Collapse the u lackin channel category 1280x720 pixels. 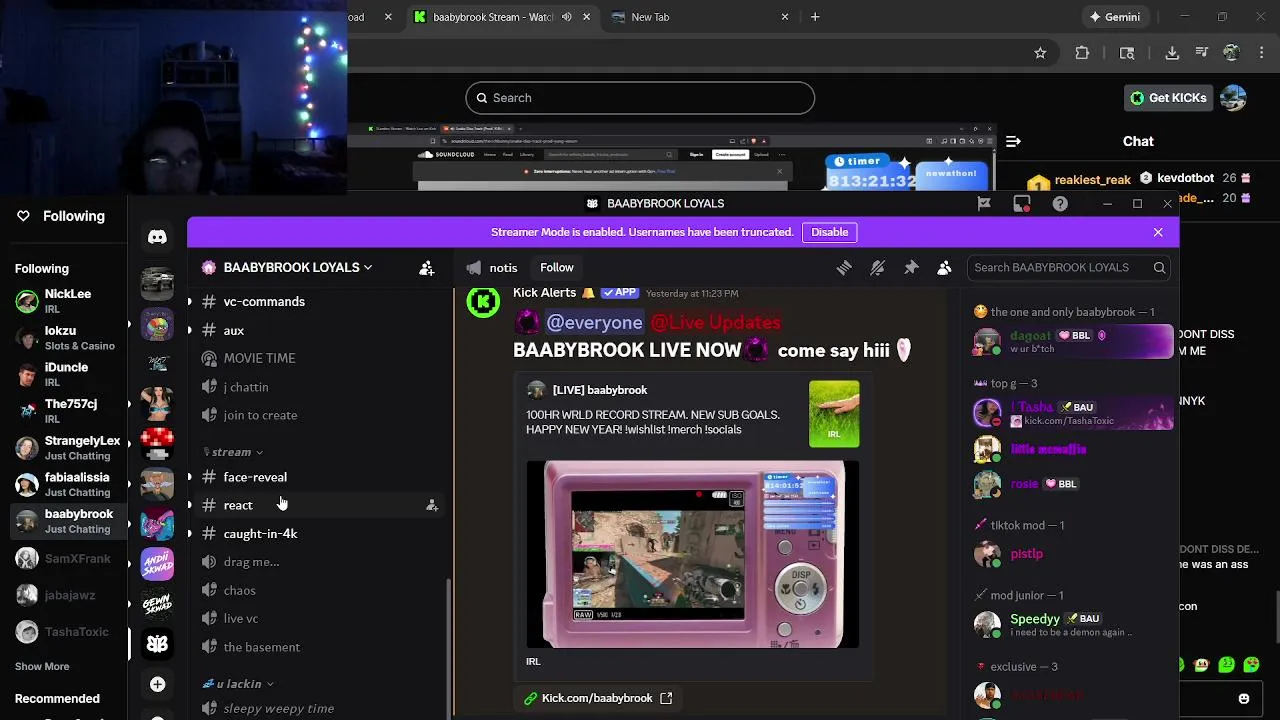click(238, 684)
